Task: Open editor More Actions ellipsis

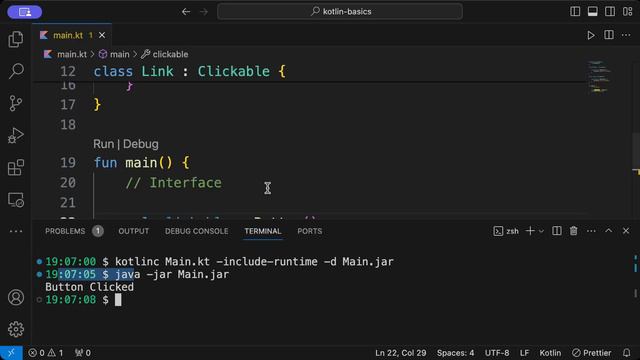Action: pos(626,35)
